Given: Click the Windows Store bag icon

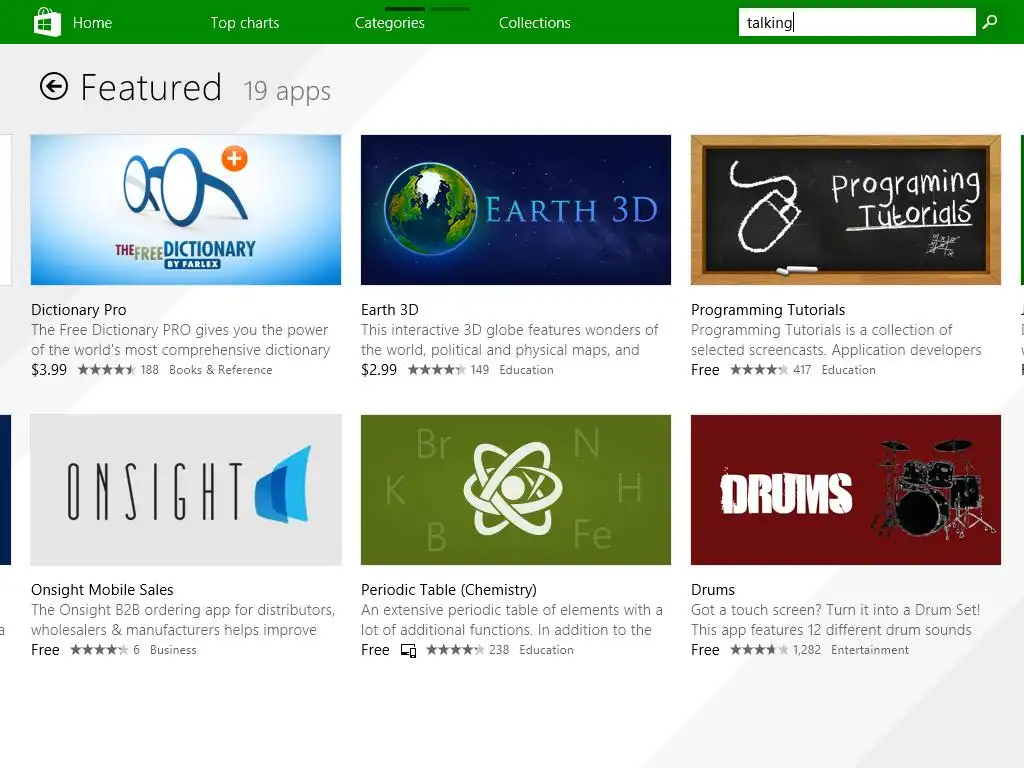Looking at the screenshot, I should pyautogui.click(x=47, y=22).
